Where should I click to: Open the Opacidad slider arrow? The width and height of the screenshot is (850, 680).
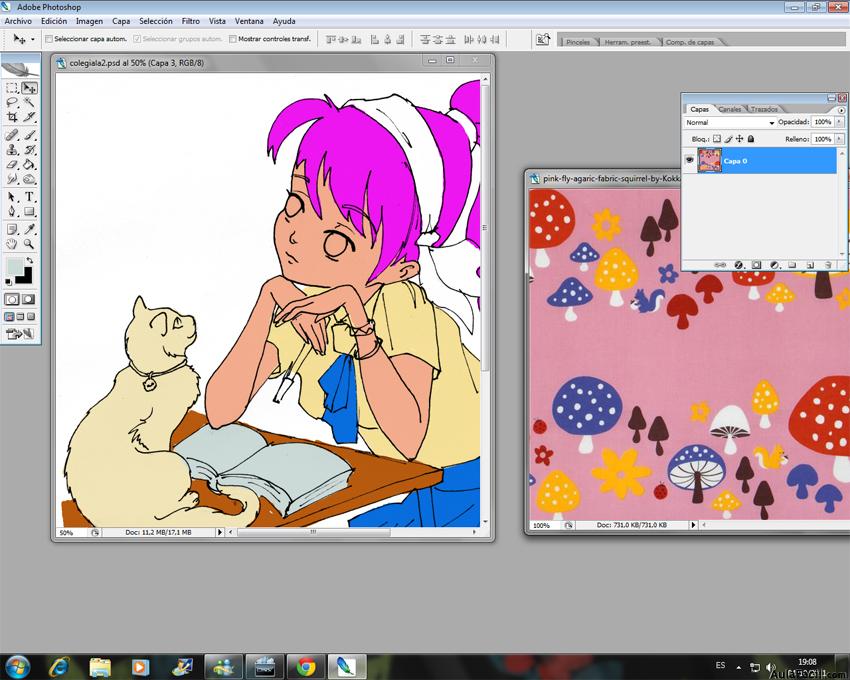[839, 122]
